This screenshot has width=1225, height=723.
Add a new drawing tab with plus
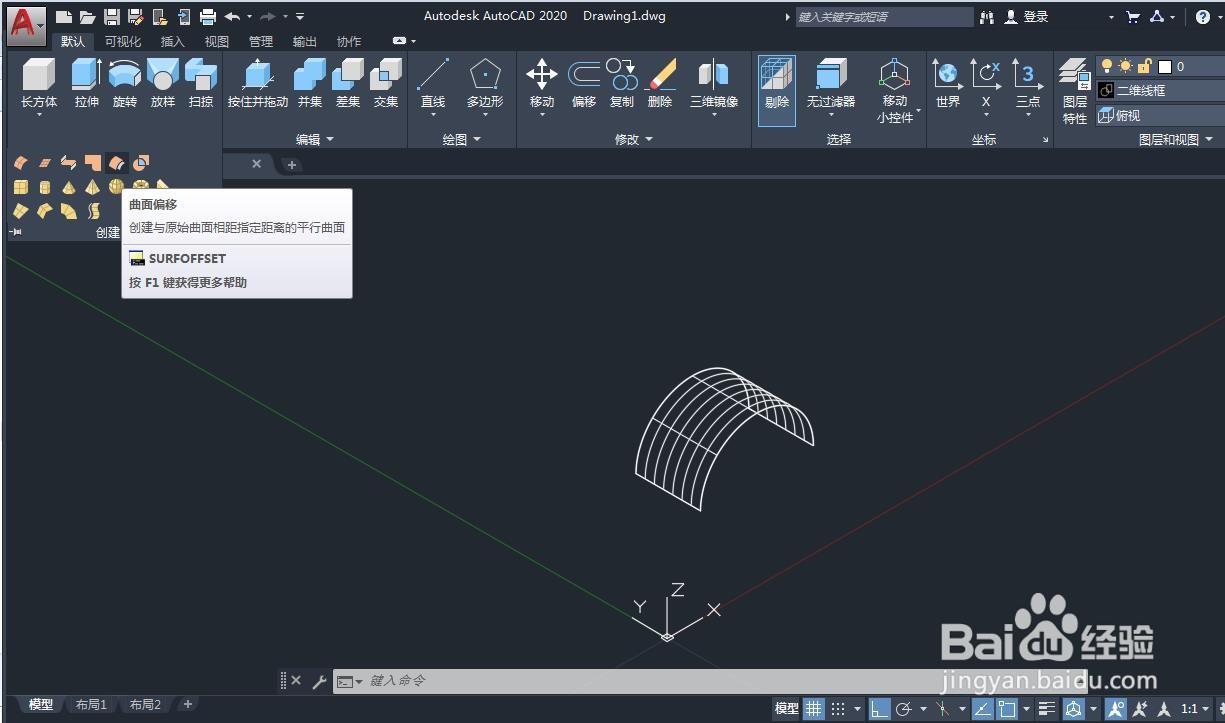291,165
